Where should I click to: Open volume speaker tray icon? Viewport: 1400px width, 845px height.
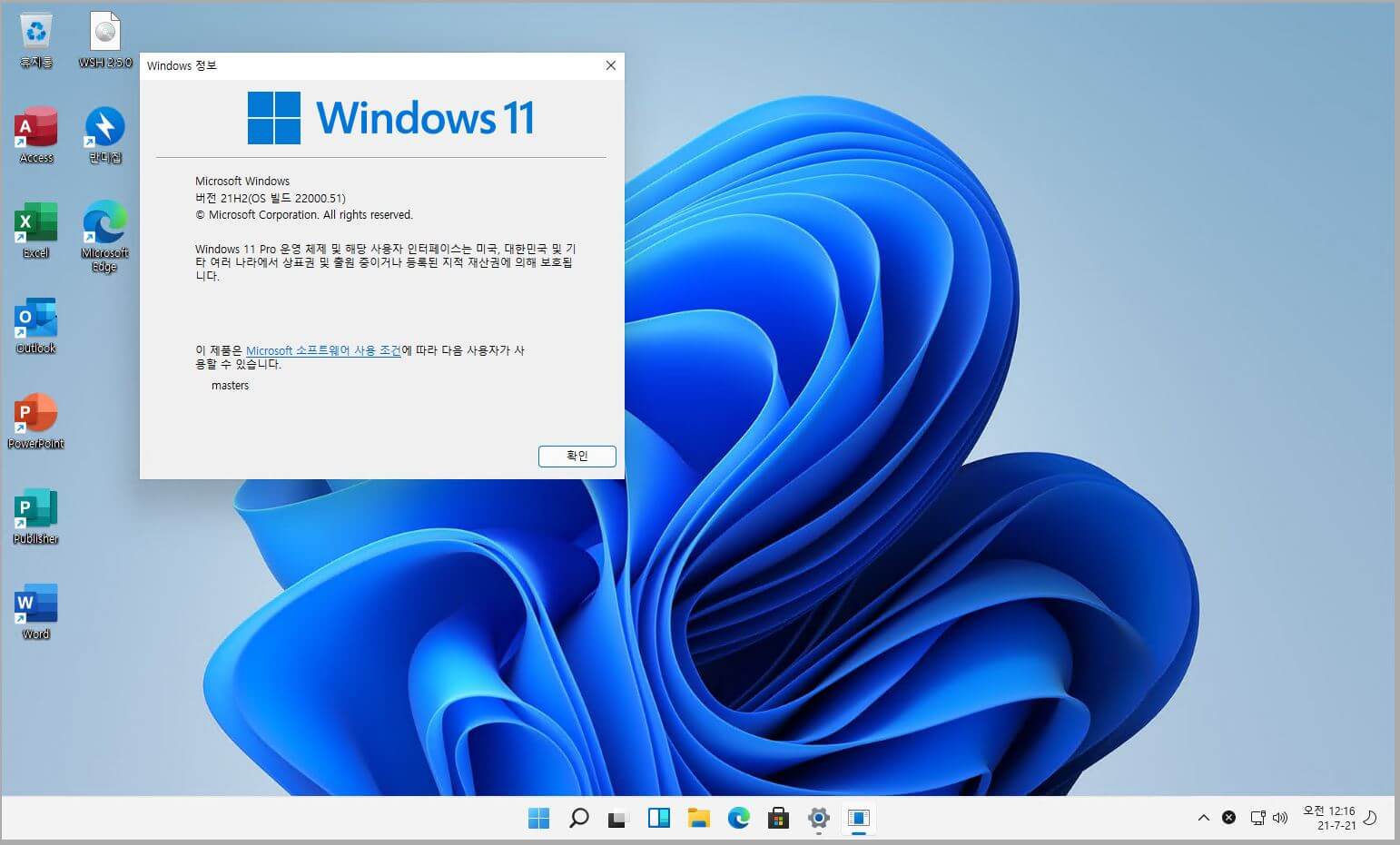1280,818
